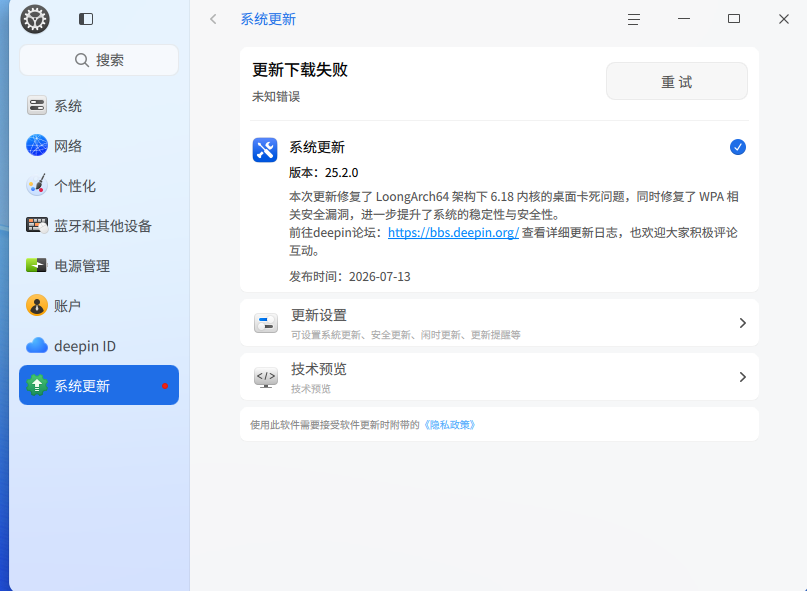
Task: Open the 电源管理 settings label
Action: pyautogui.click(x=82, y=266)
